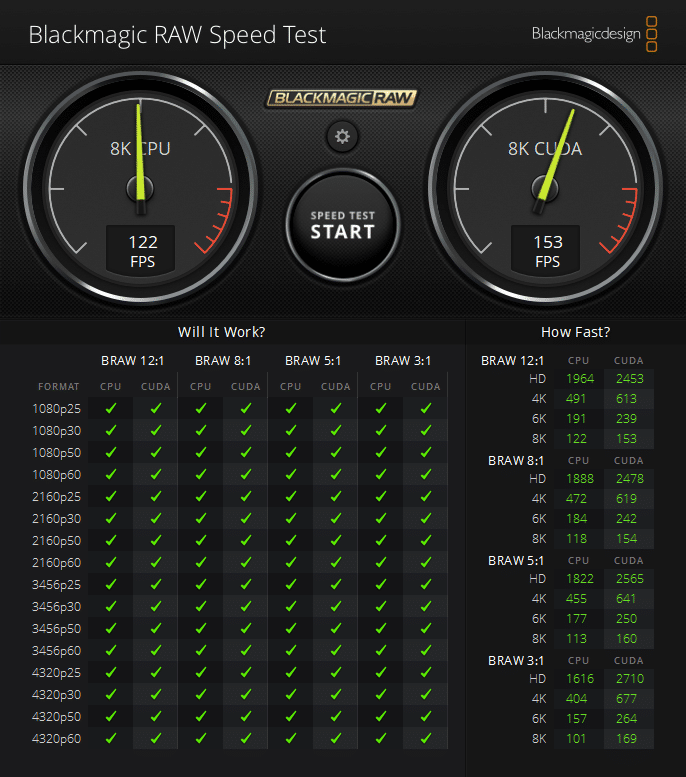686x777 pixels.
Task: Click the 2160p25 BRAW 12:1 CUDA checkmark
Action: click(x=156, y=496)
